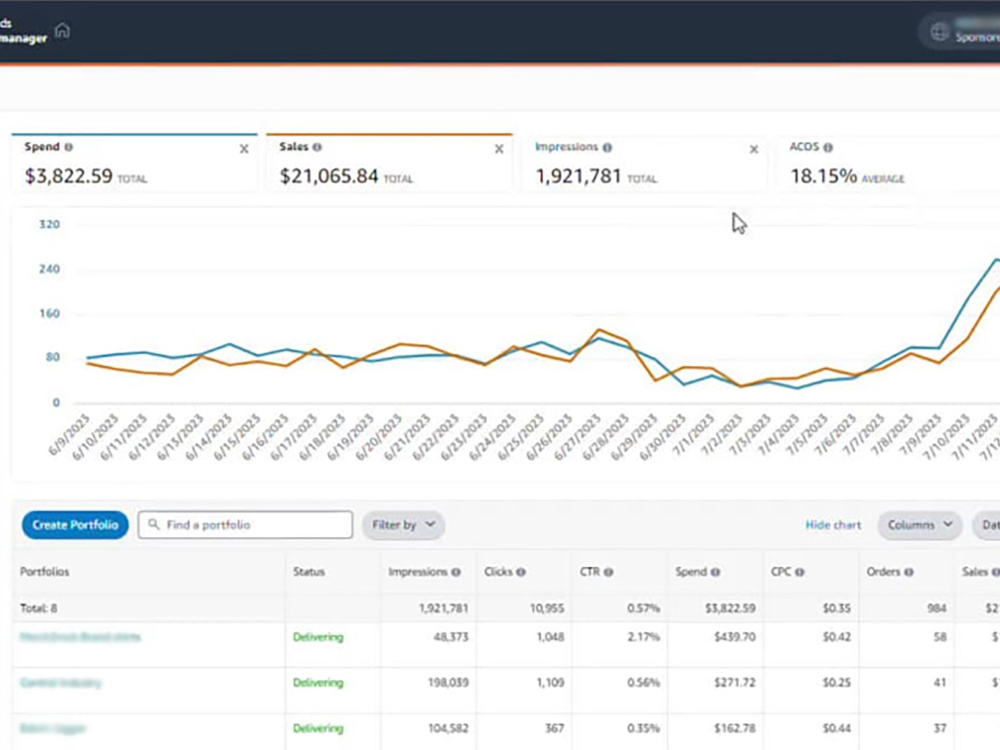Click the $0.42 CPC cell

click(837, 636)
